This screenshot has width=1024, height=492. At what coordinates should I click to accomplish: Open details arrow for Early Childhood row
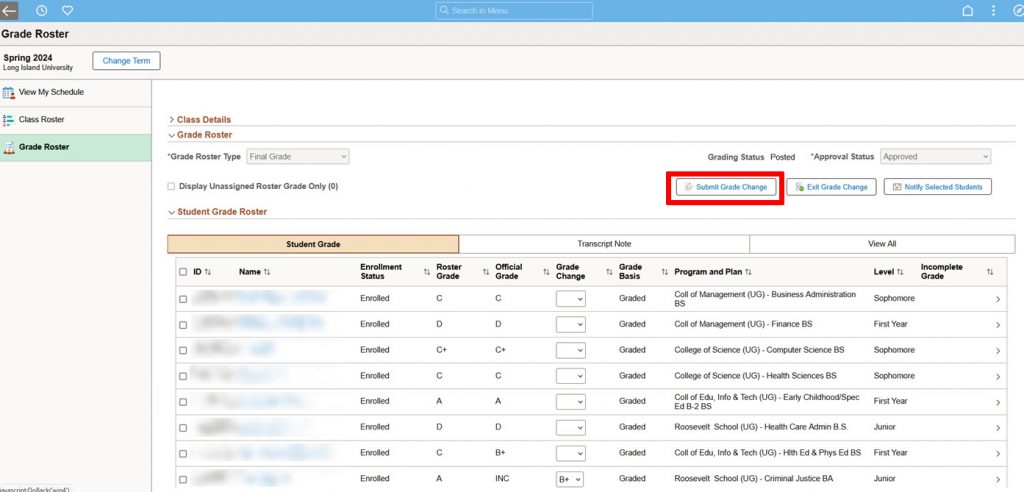click(998, 402)
